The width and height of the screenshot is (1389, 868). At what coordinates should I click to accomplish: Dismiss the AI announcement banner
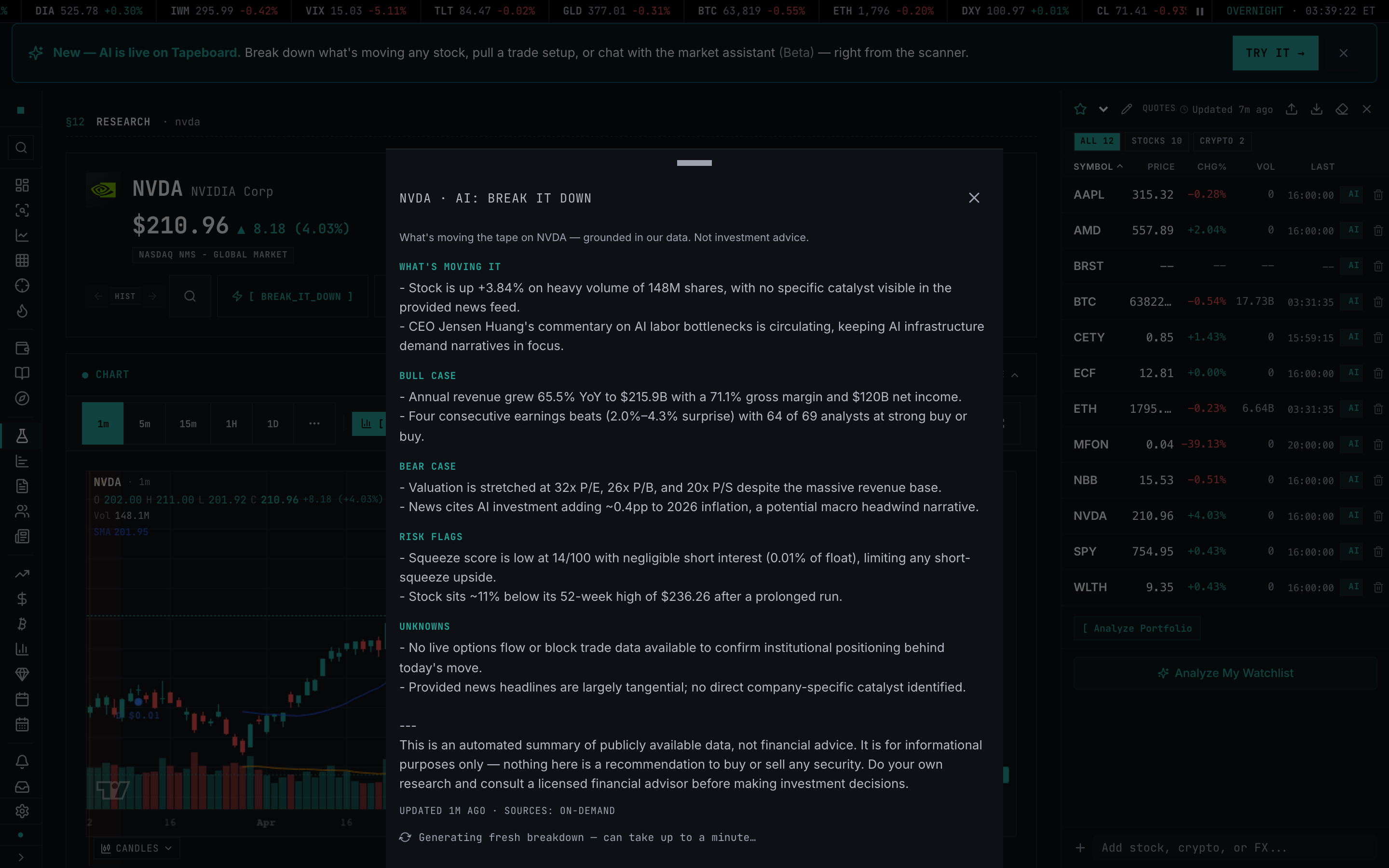[x=1344, y=53]
